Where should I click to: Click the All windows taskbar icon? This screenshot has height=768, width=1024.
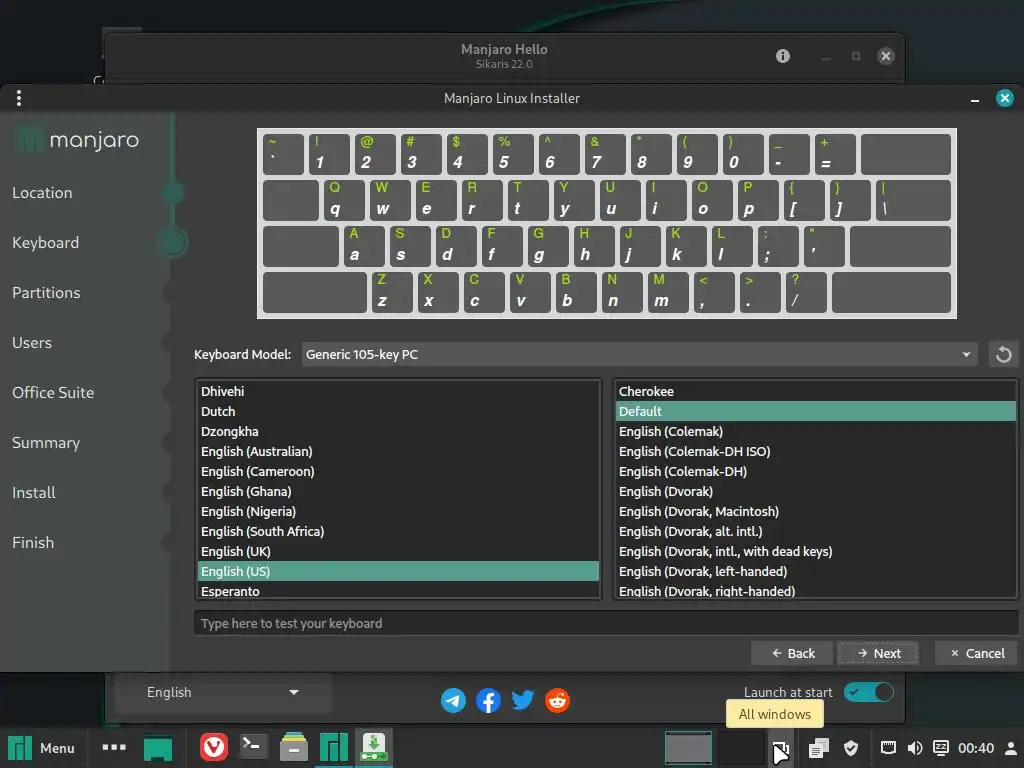click(x=780, y=748)
